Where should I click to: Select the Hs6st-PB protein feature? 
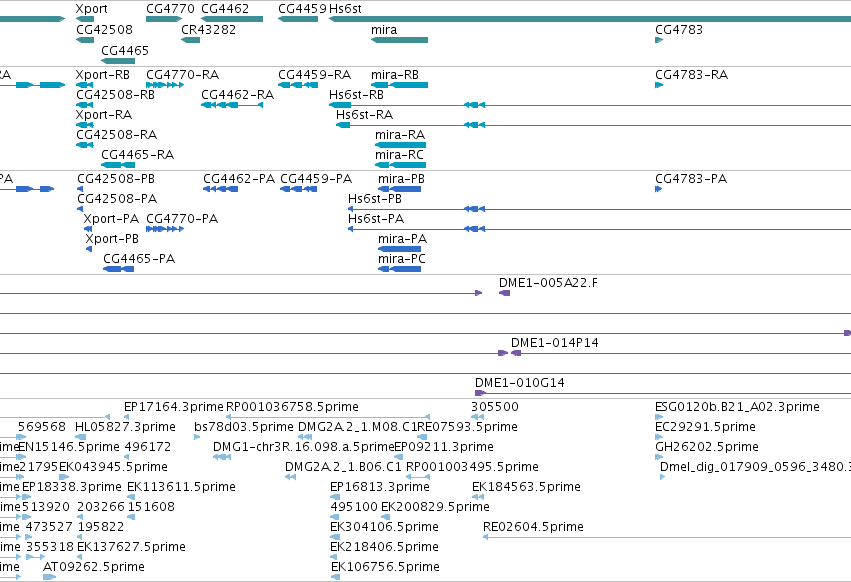click(599, 209)
